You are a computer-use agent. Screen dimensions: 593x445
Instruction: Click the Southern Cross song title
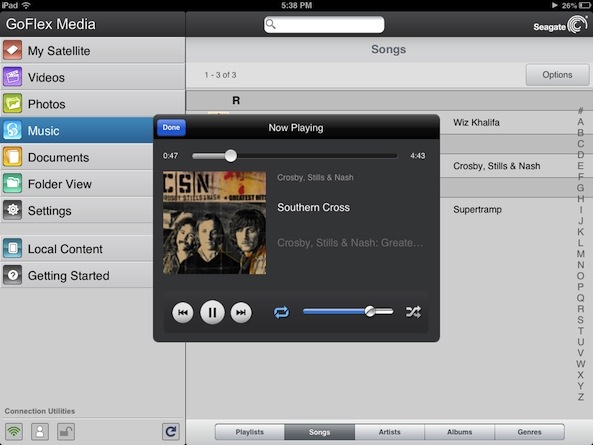[314, 207]
